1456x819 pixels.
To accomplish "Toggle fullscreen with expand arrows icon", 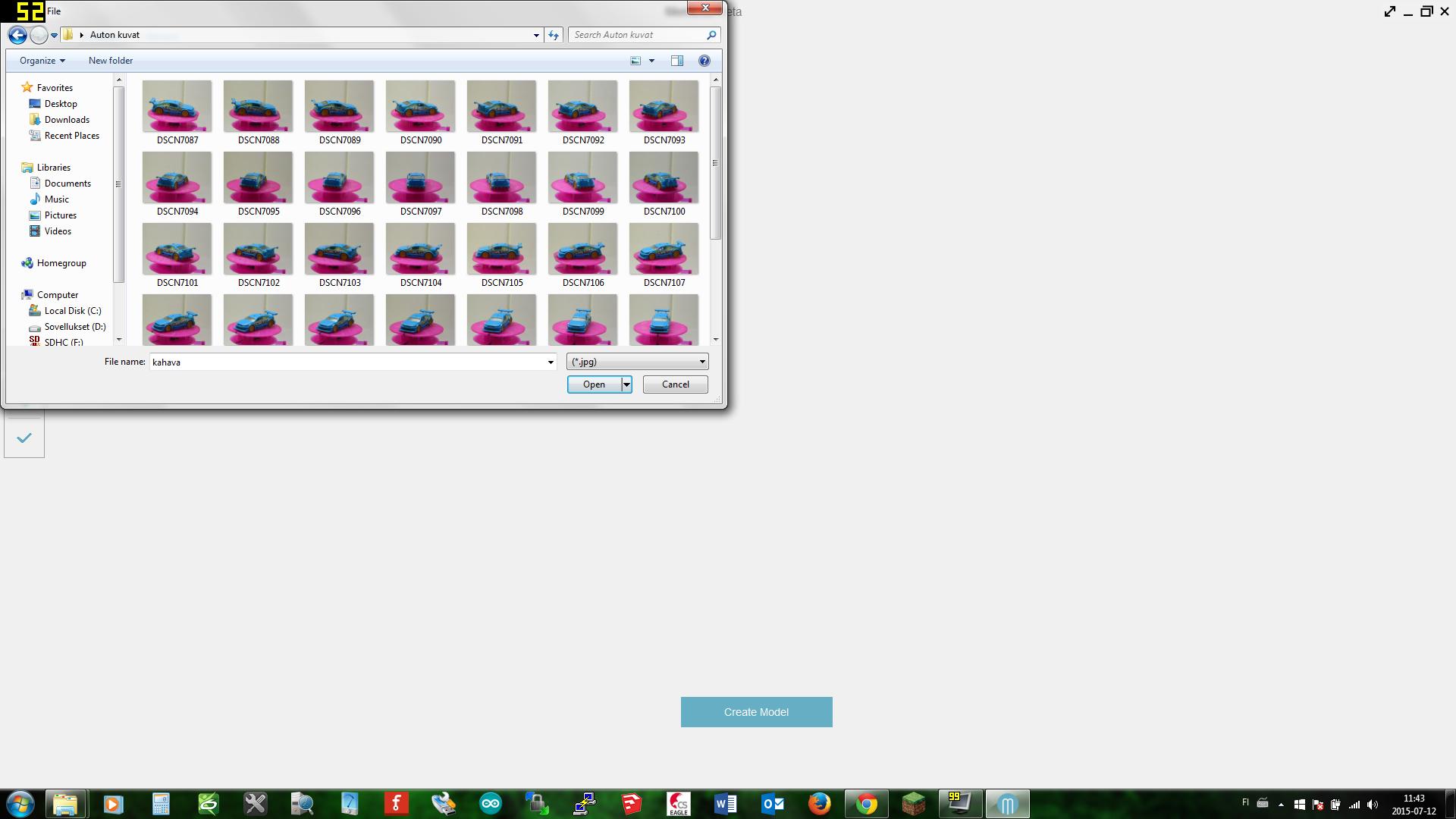I will 1389,11.
